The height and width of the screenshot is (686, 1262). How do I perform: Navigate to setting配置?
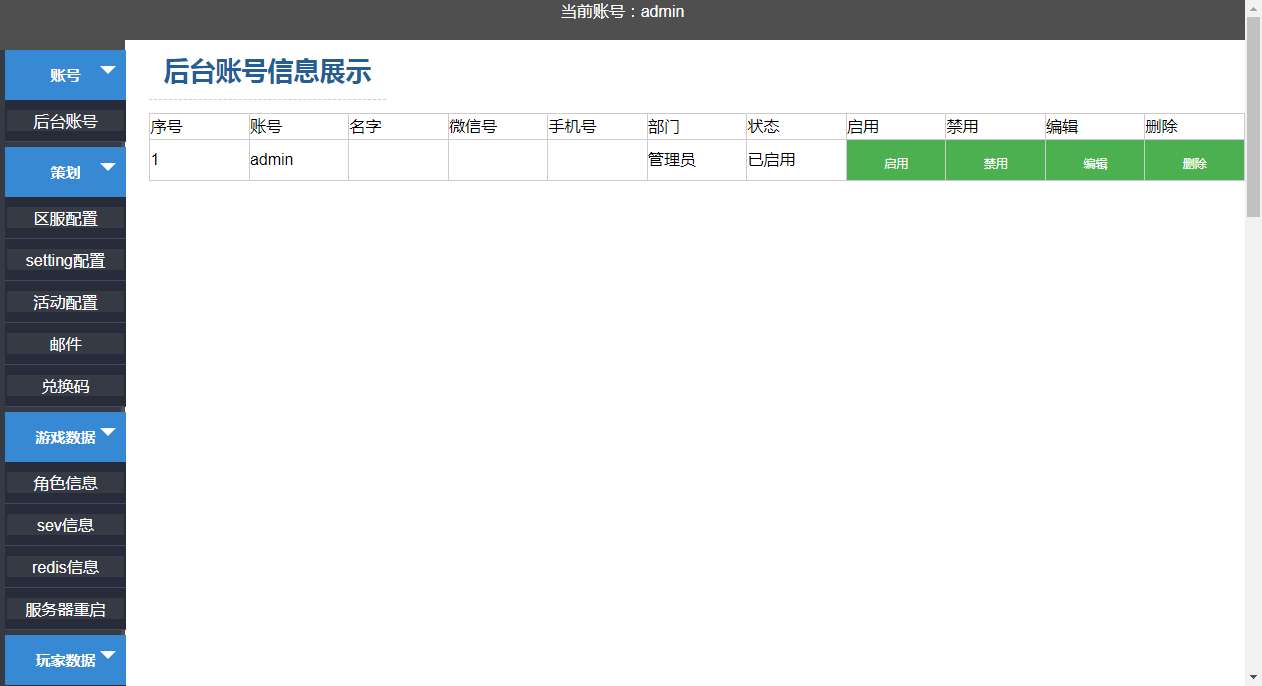point(64,260)
